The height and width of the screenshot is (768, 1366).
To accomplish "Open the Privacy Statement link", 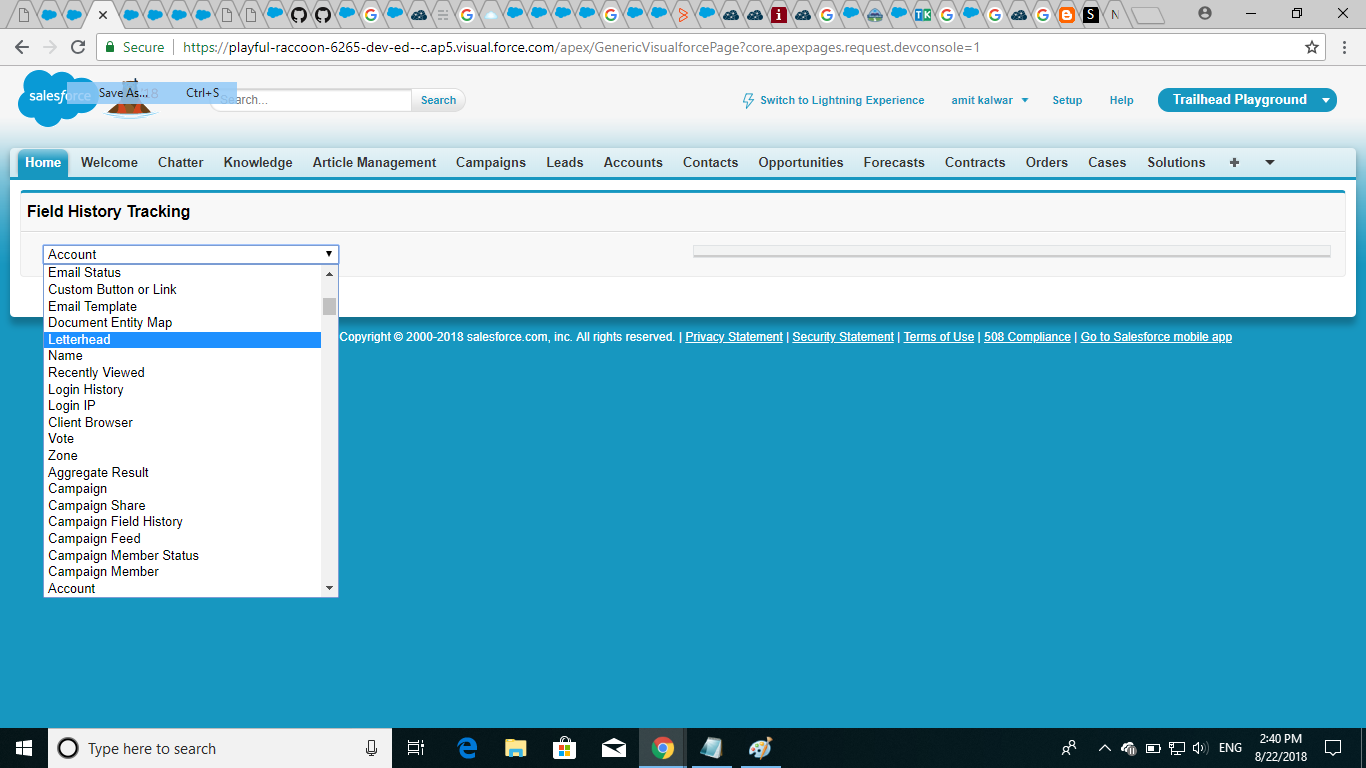I will (x=734, y=337).
